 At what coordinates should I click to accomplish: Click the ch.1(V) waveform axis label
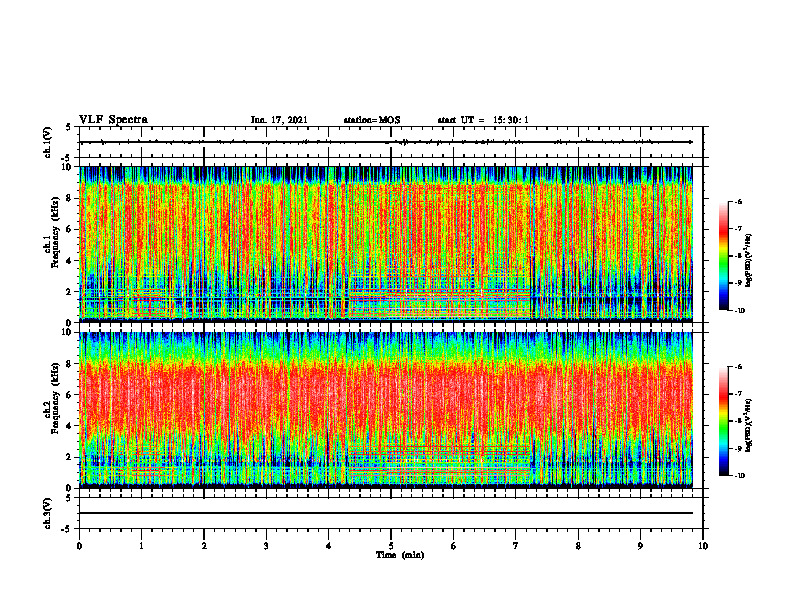click(x=48, y=142)
